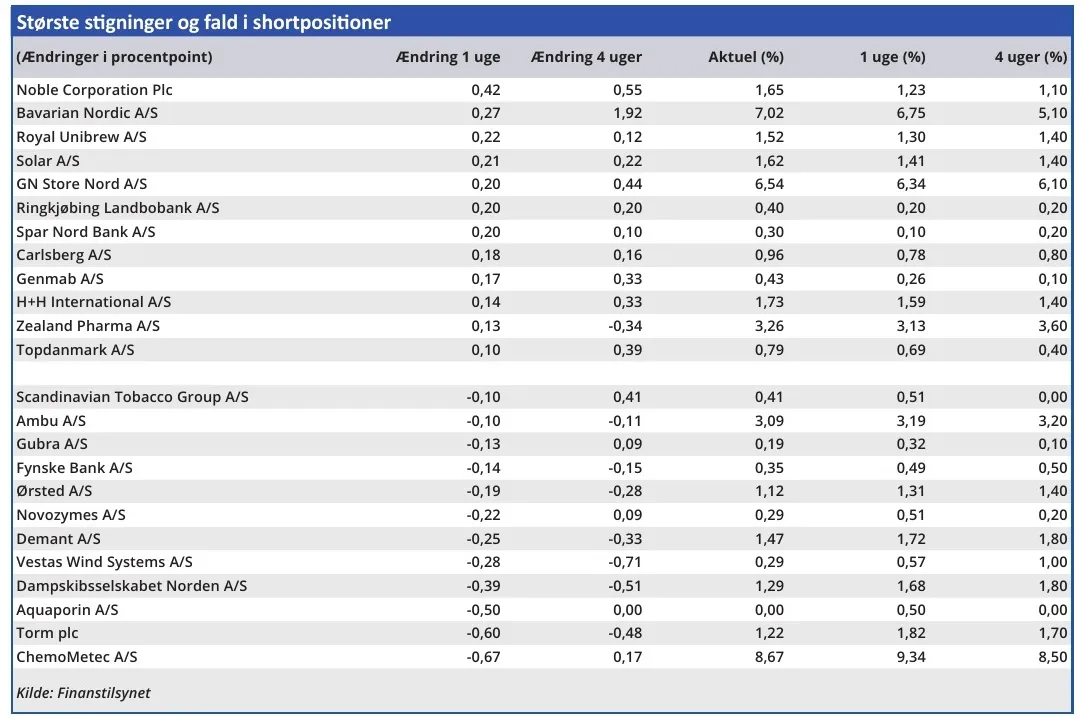Click the '4 uger (%)' column header
This screenshot has height=719, width=1083.
click(1030, 57)
